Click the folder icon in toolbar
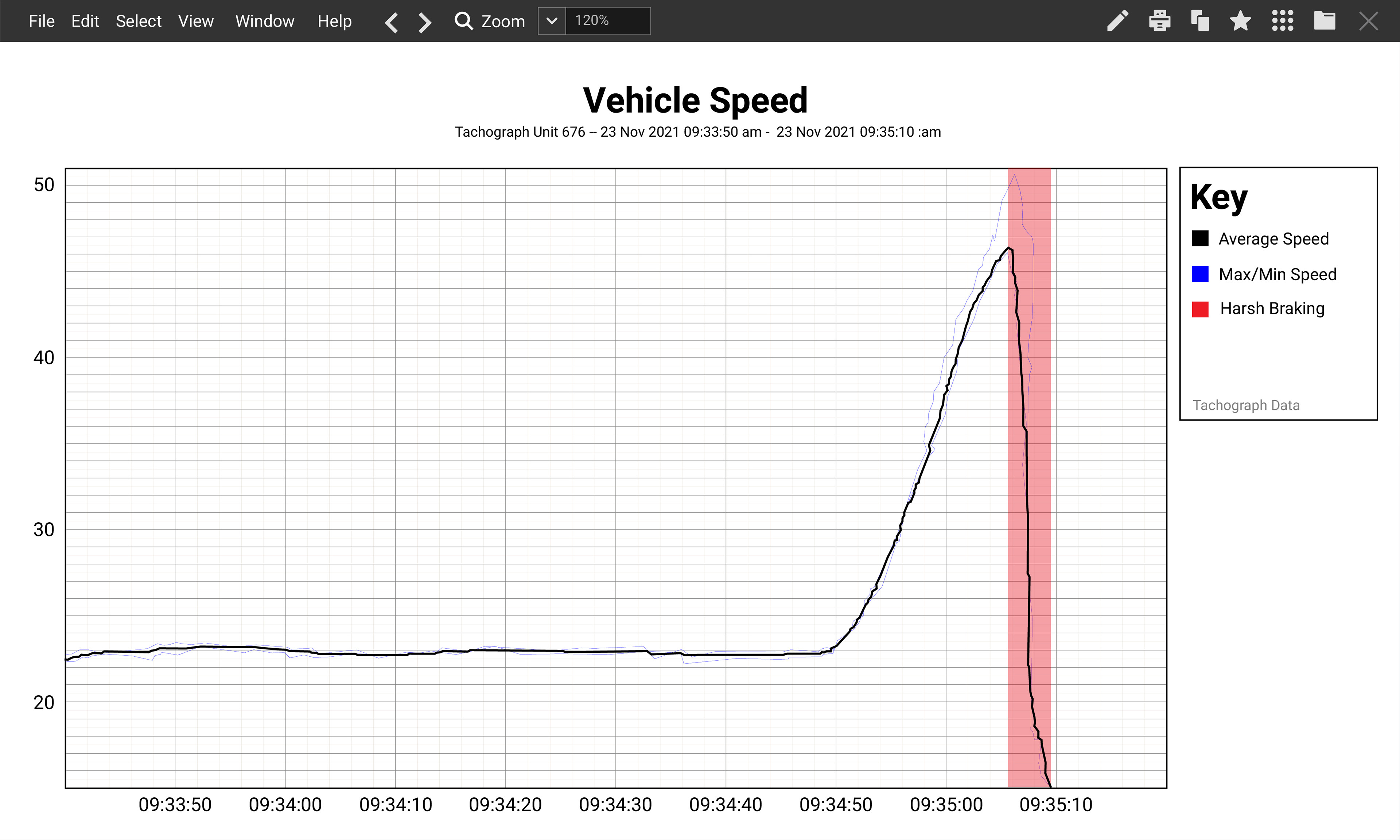The width and height of the screenshot is (1400, 840). pyautogui.click(x=1325, y=21)
